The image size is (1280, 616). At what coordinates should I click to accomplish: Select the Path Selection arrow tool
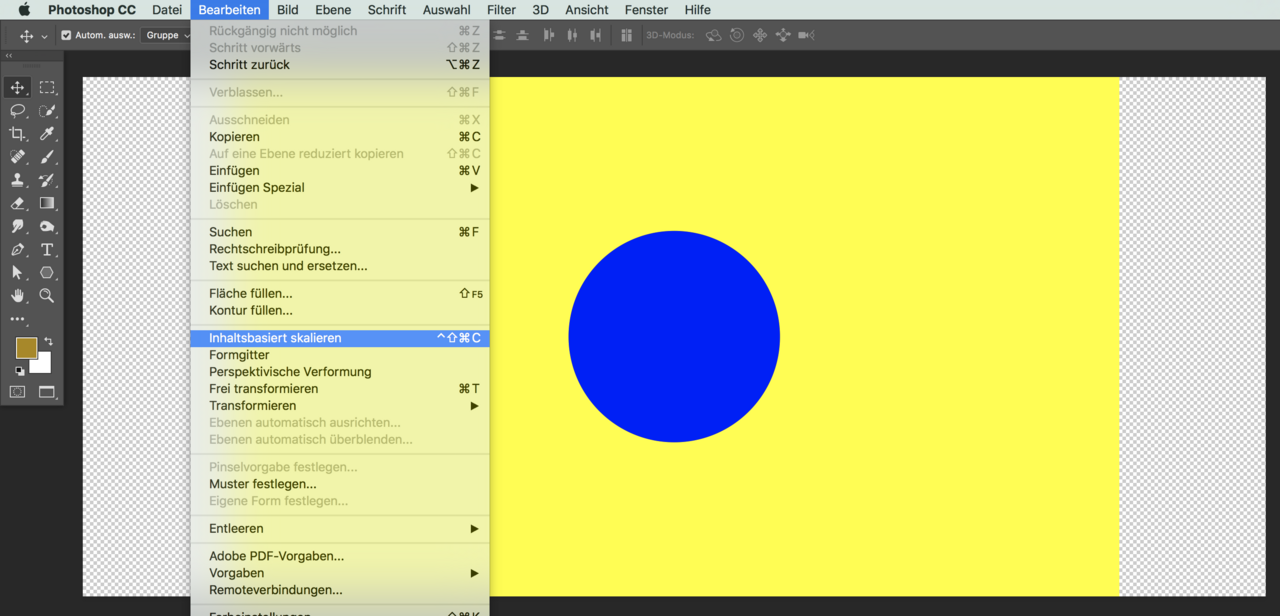tap(17, 273)
